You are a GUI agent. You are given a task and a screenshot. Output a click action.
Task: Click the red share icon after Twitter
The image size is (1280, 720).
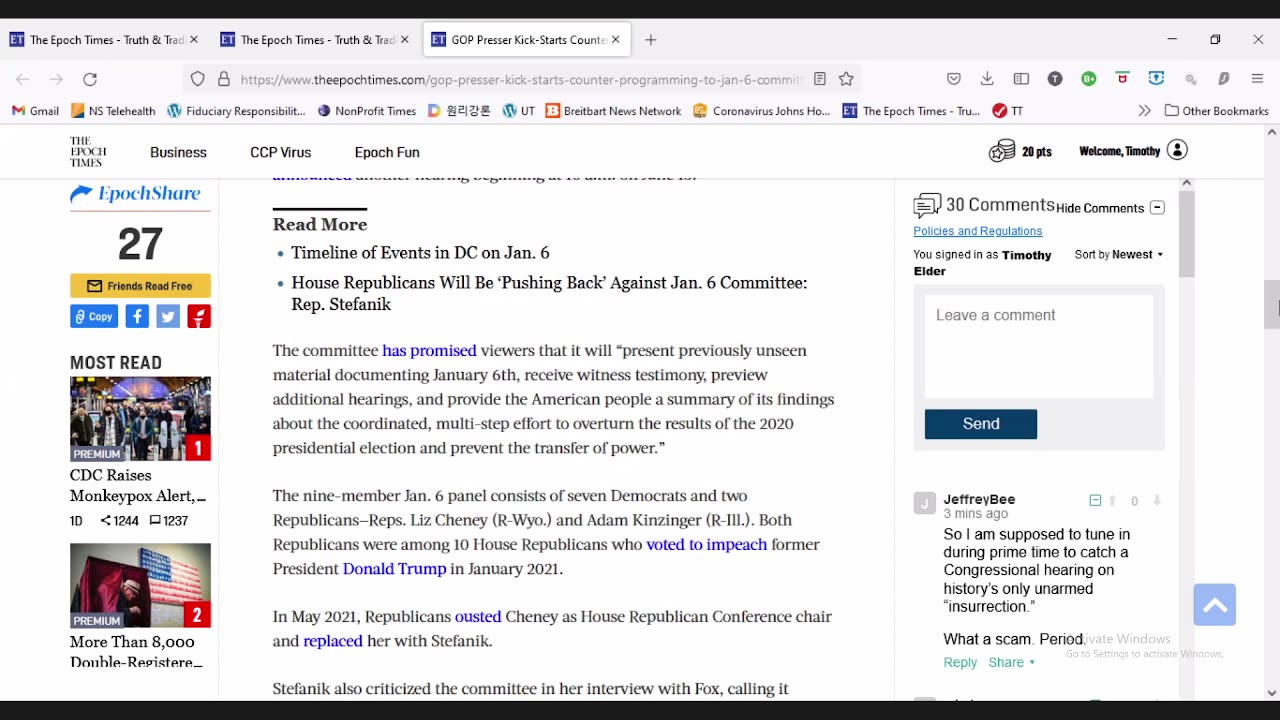tap(199, 316)
